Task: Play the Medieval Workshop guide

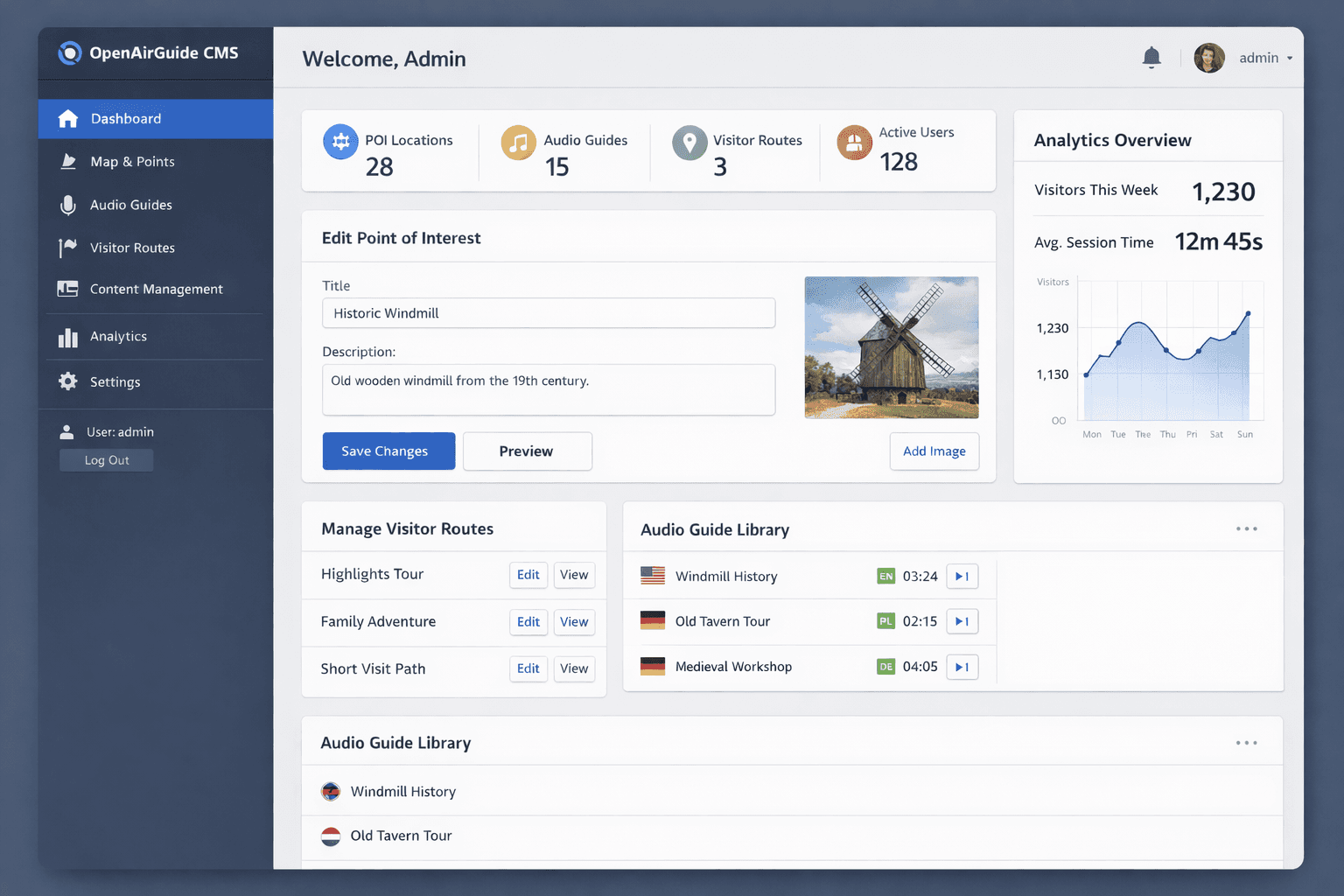Action: (962, 666)
